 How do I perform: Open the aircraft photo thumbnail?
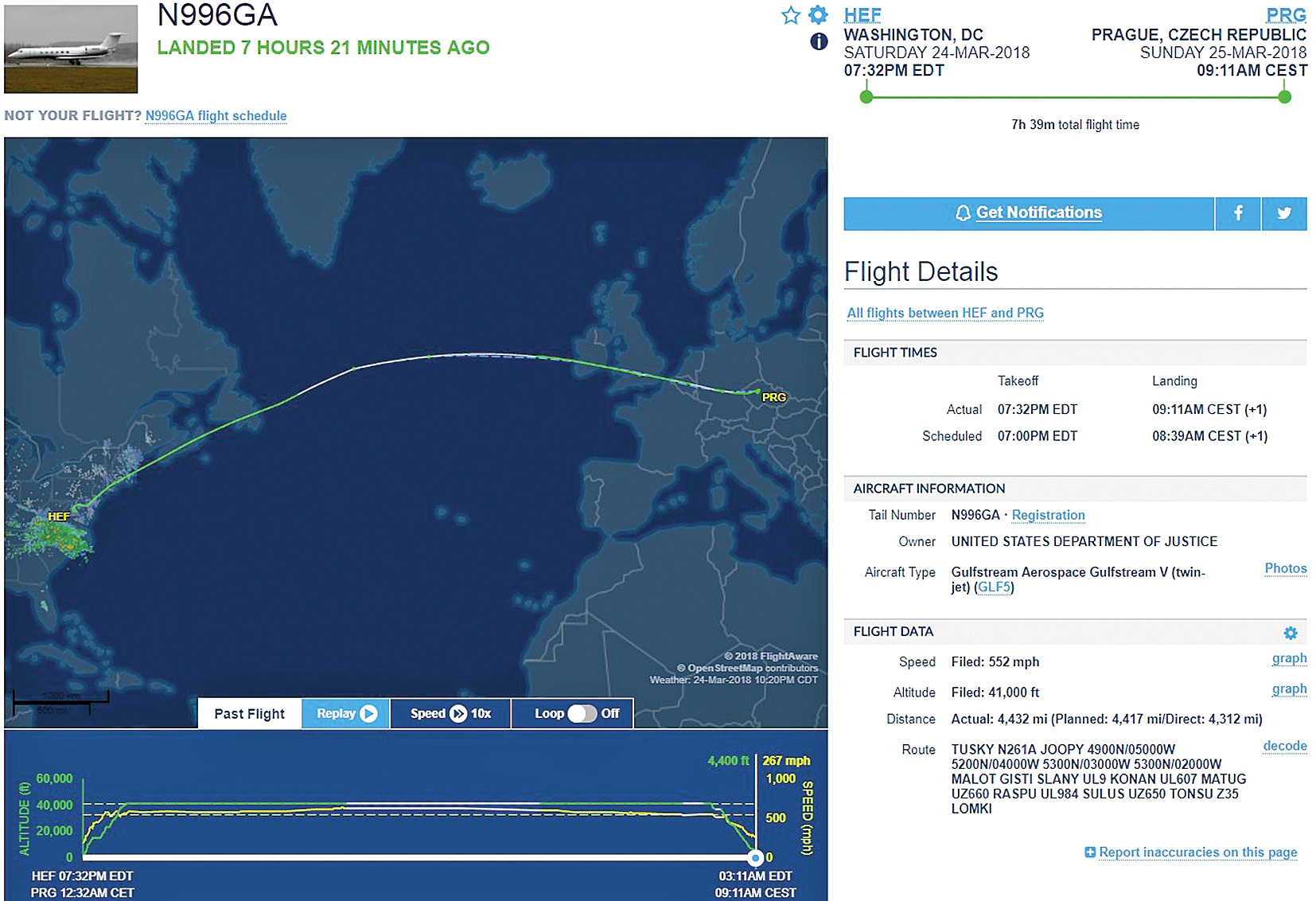click(71, 49)
